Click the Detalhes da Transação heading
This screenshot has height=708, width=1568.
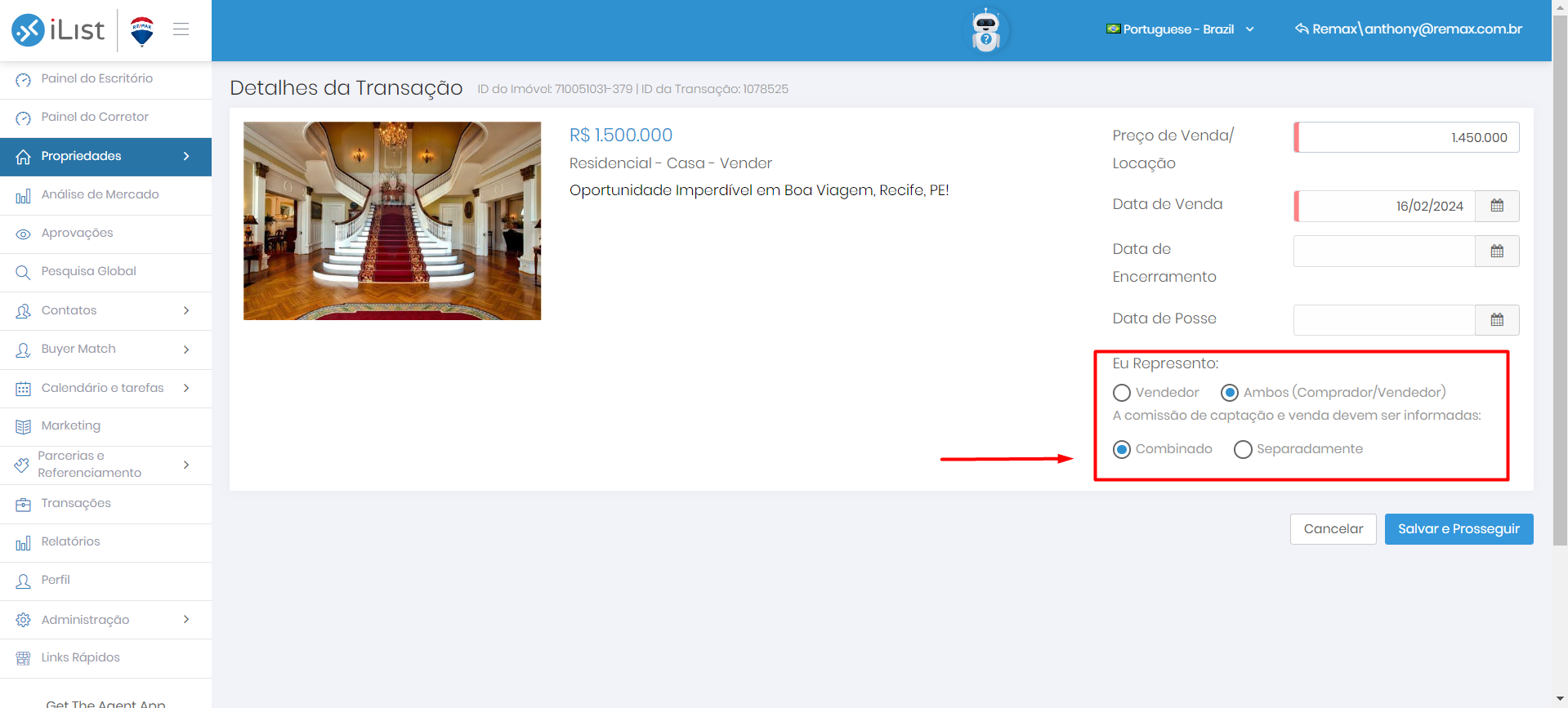pyautogui.click(x=346, y=87)
